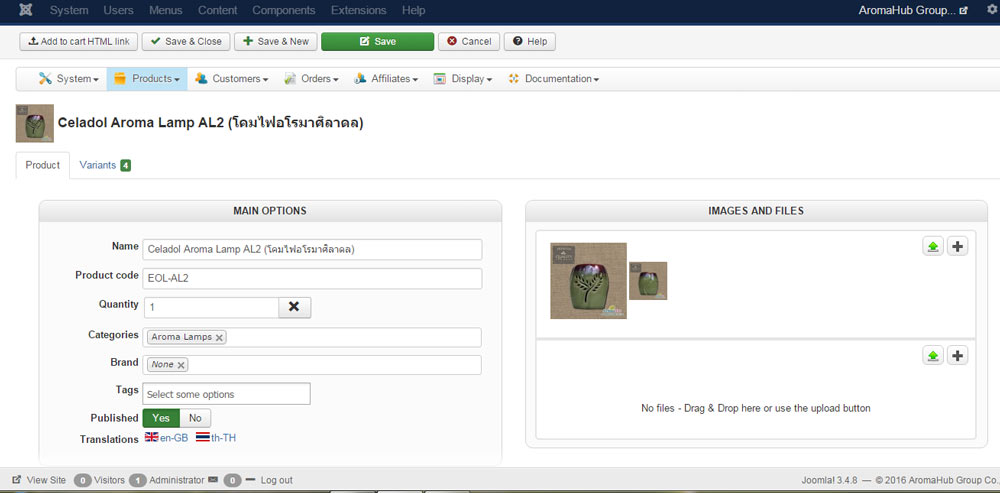
Task: Remove the None brand tag
Action: pos(181,365)
